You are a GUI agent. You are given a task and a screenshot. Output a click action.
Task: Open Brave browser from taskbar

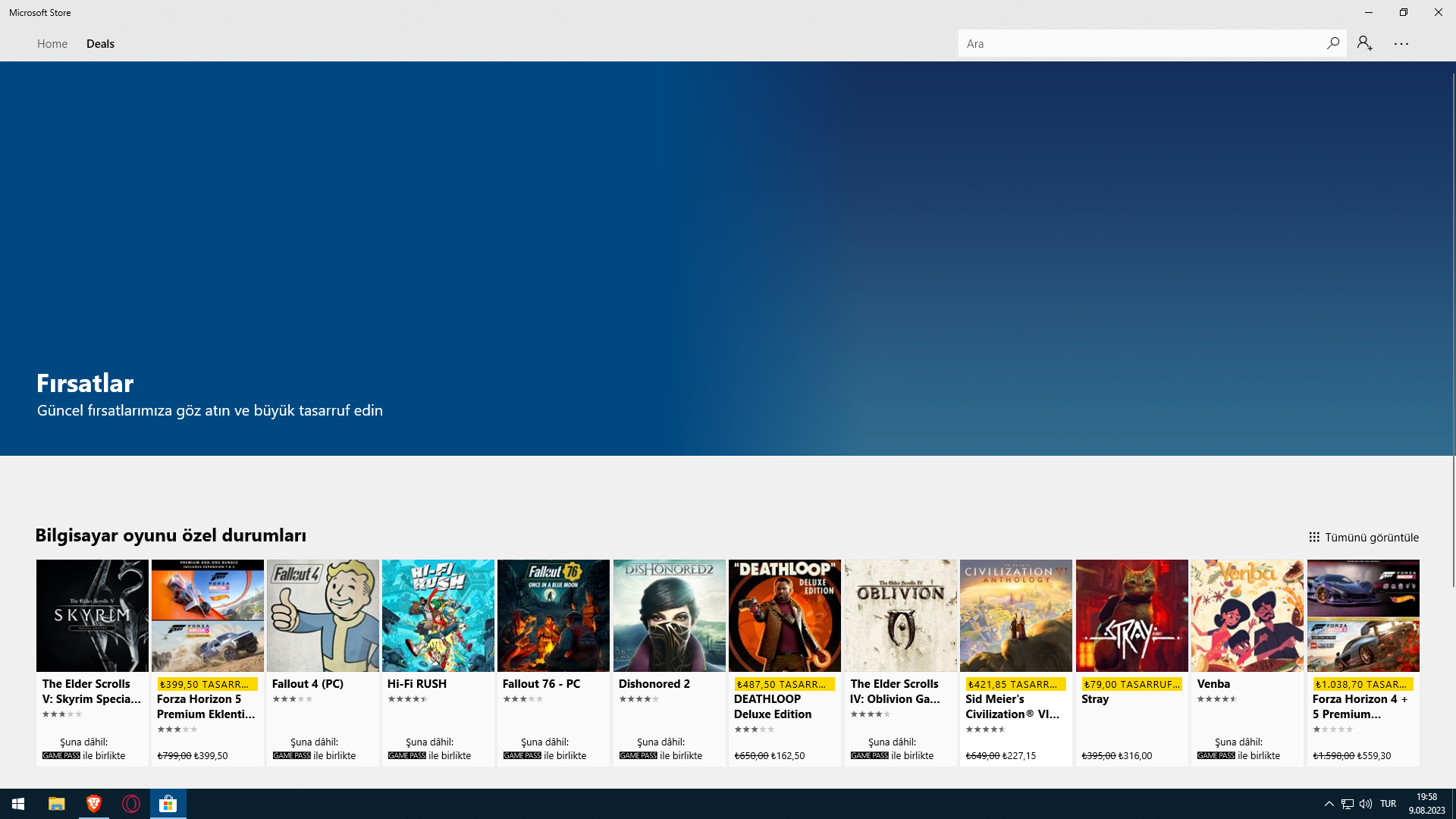click(x=94, y=803)
